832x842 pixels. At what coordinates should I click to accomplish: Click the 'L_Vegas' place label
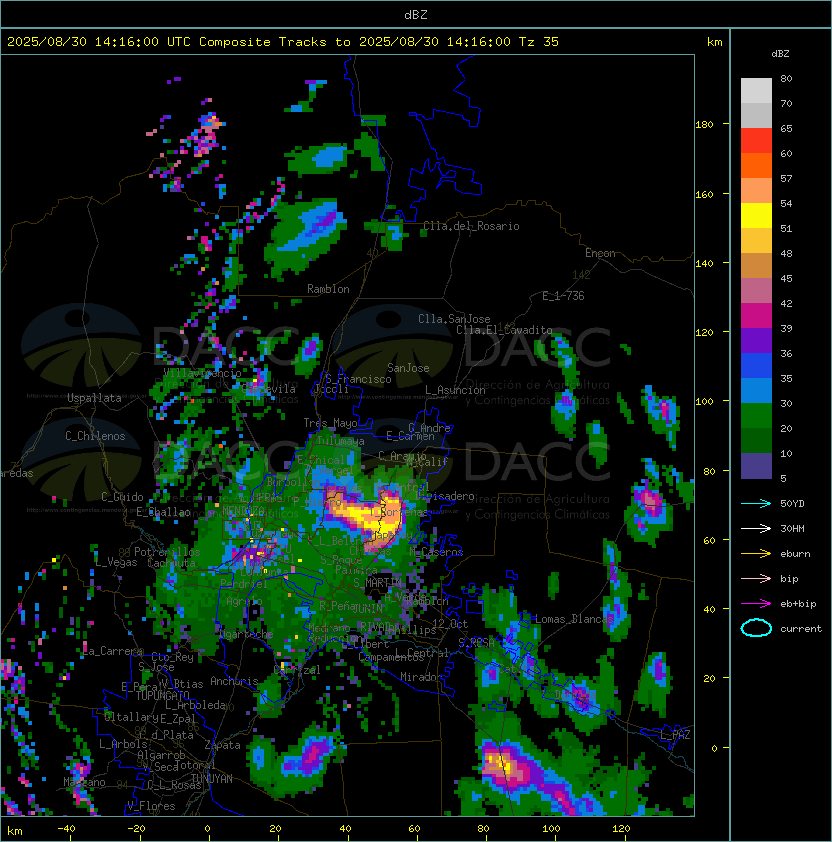pyautogui.click(x=115, y=562)
